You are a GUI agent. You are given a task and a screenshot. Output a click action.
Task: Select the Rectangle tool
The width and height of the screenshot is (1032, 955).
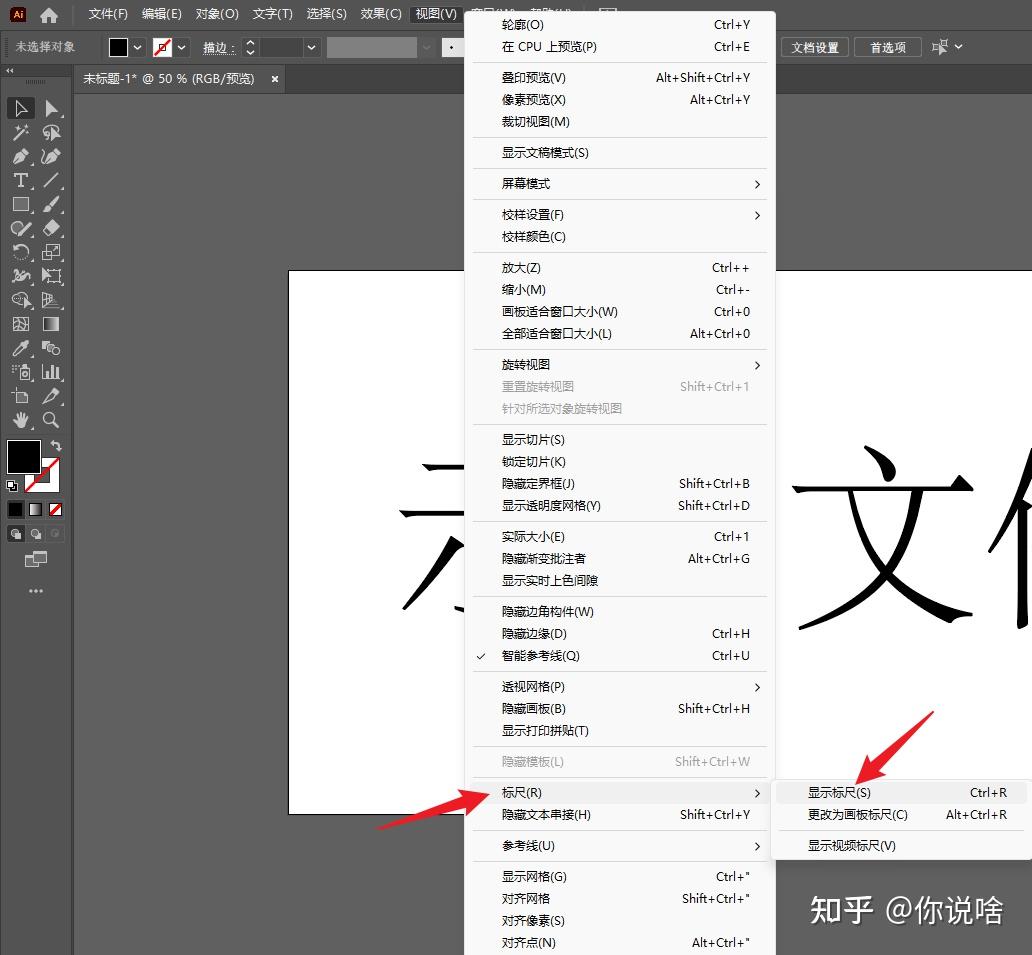[x=20, y=204]
